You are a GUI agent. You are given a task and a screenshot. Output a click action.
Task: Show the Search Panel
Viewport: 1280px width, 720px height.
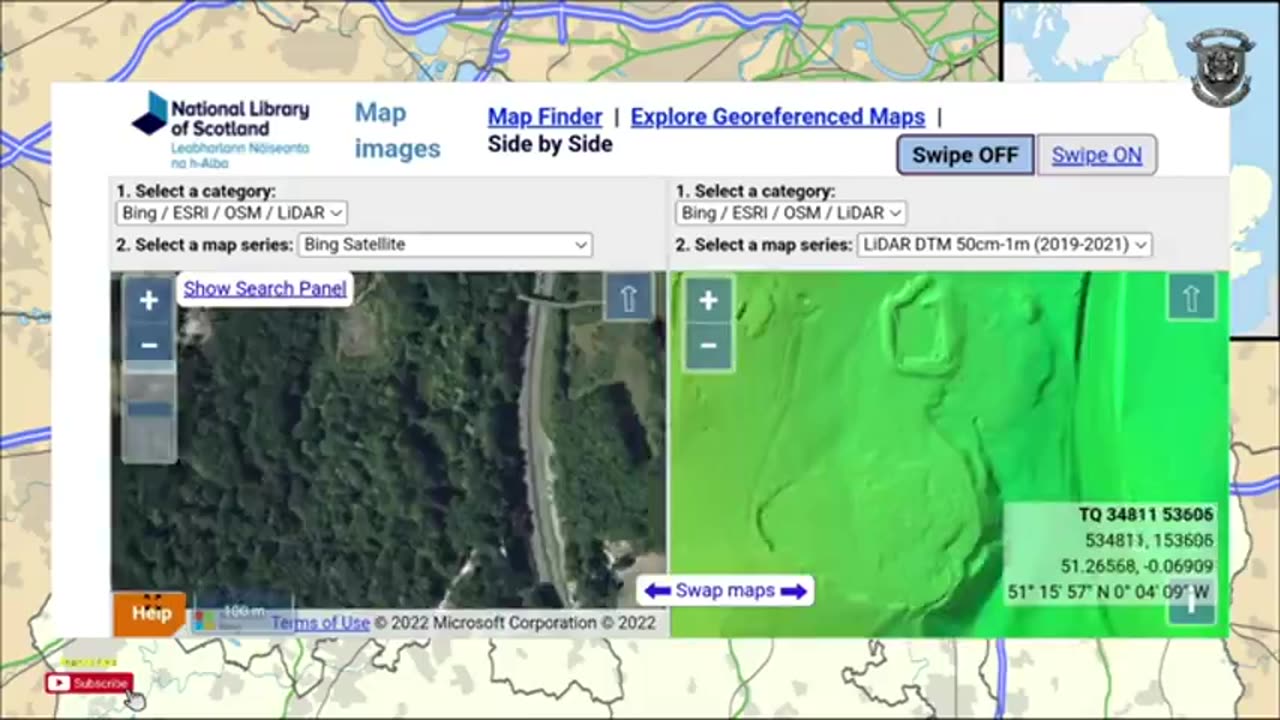point(265,288)
